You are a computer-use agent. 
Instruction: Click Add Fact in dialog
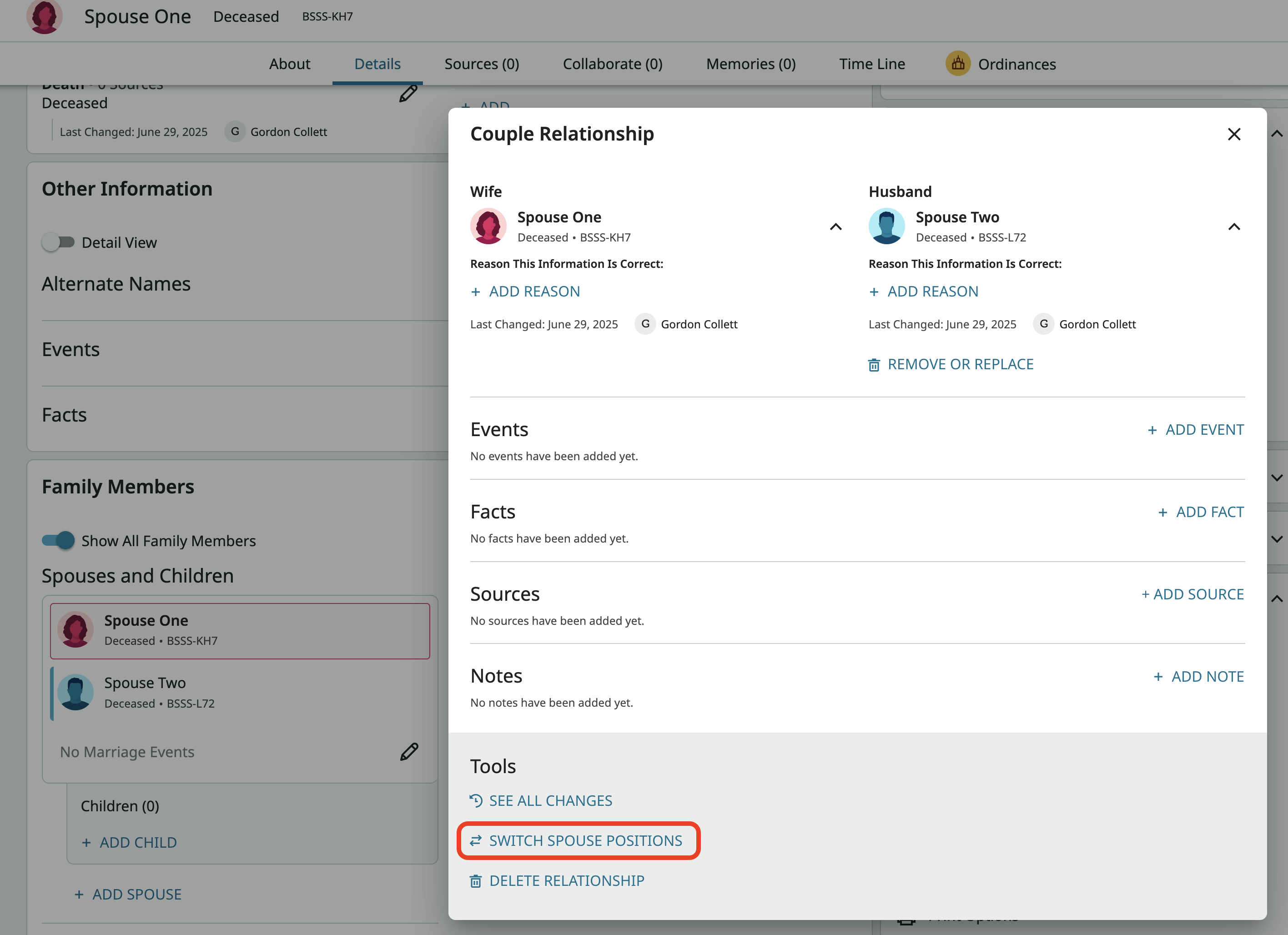tap(1201, 512)
